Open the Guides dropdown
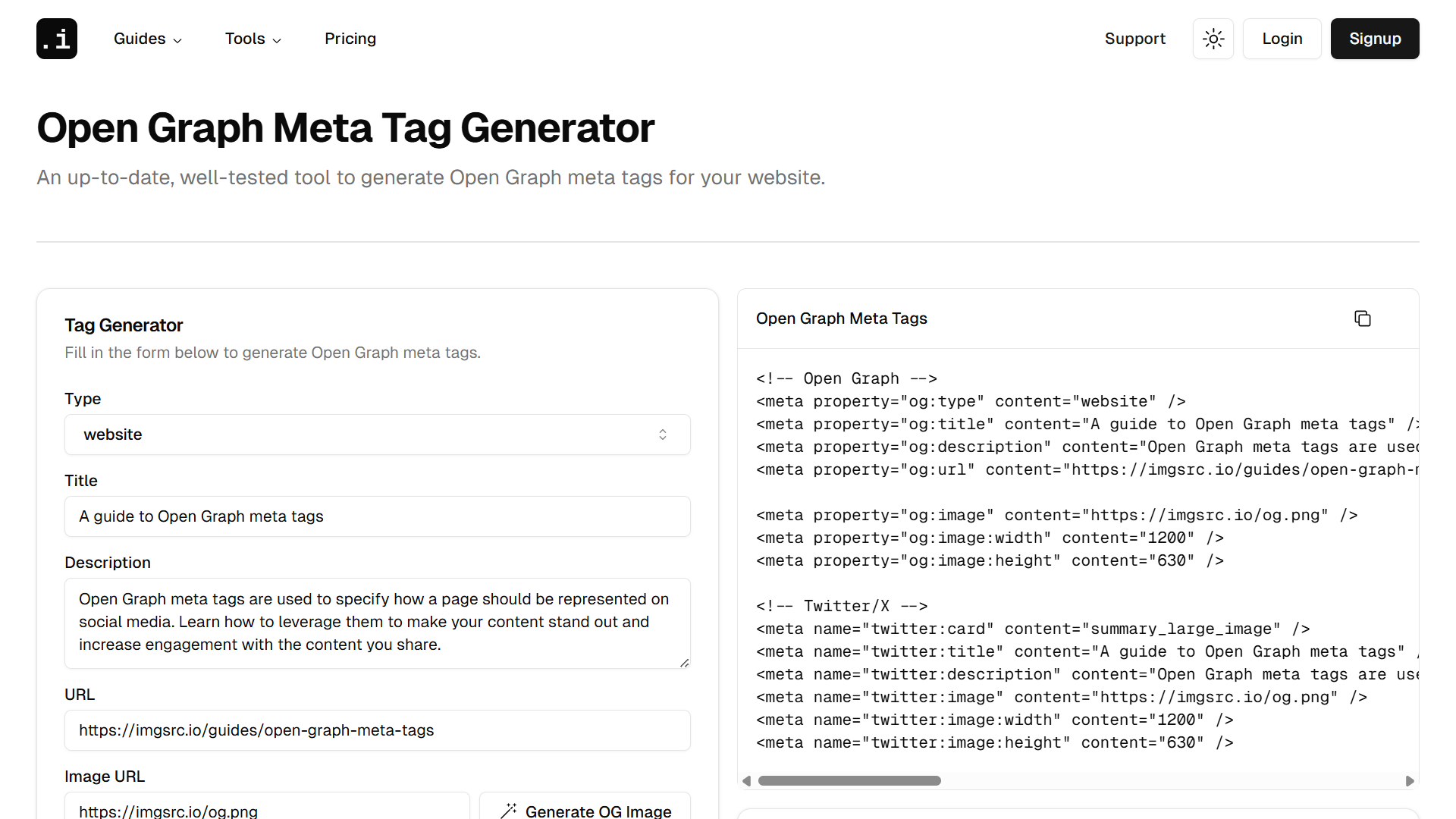 point(147,39)
